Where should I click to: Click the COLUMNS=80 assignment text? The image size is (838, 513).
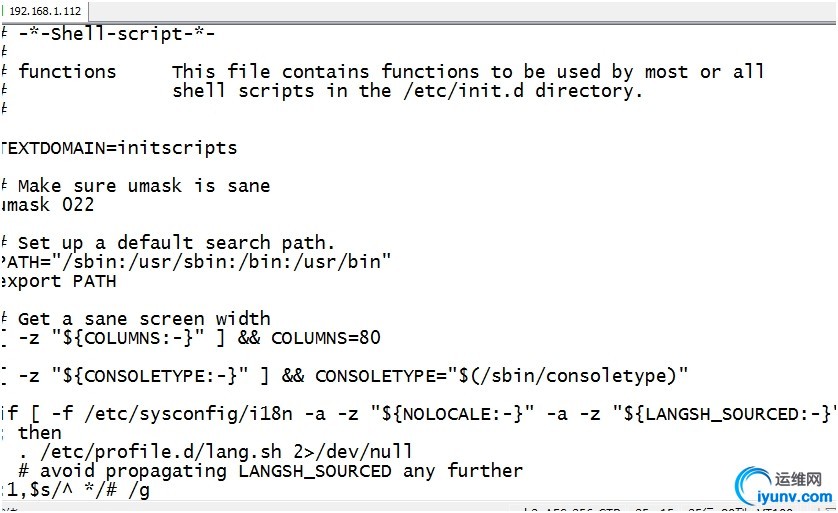[325, 338]
